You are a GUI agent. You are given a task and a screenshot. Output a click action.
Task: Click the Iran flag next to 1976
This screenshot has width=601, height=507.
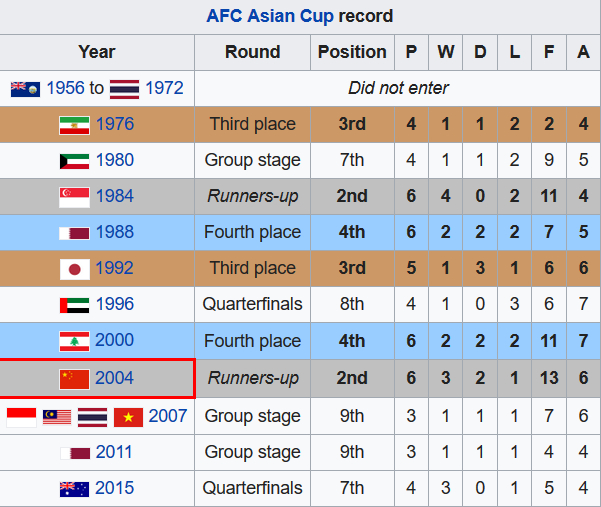73,125
